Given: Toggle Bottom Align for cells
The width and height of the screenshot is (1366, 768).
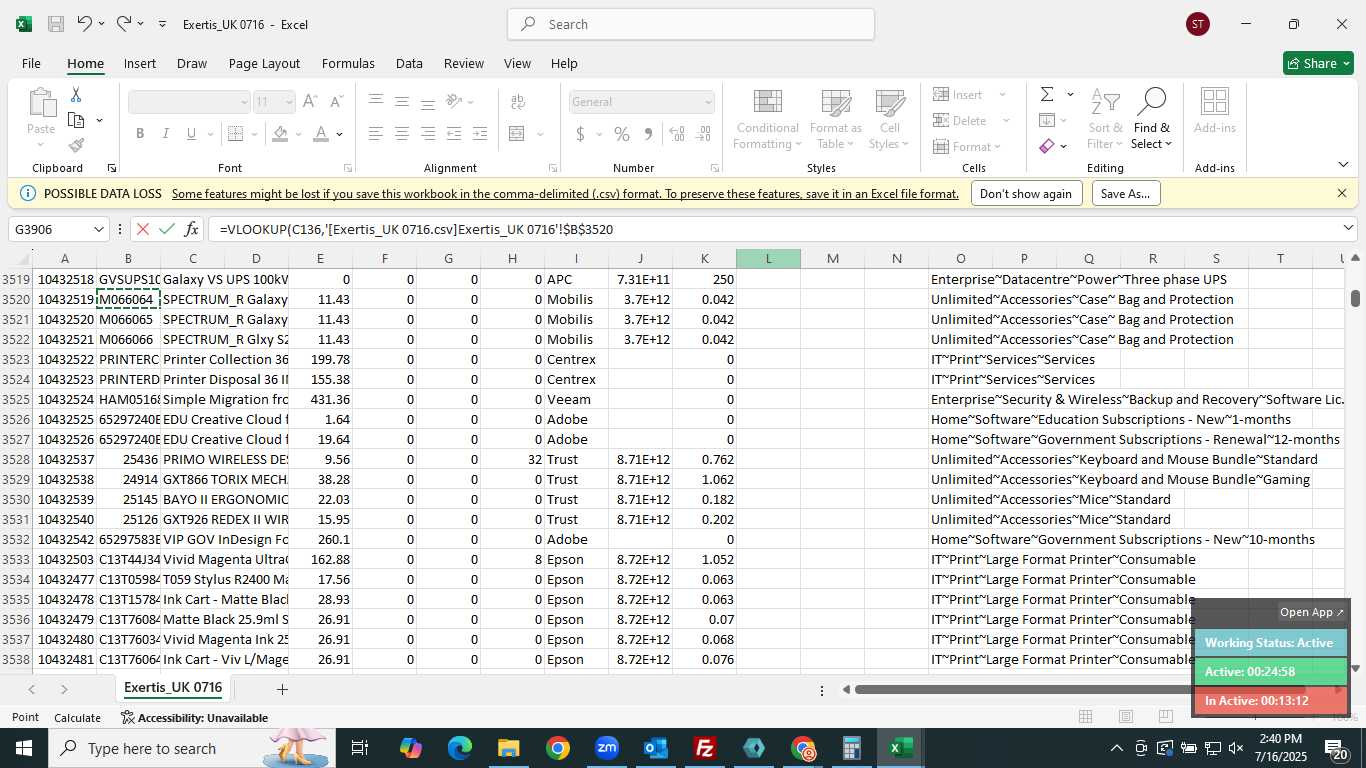Looking at the screenshot, I should click(428, 102).
